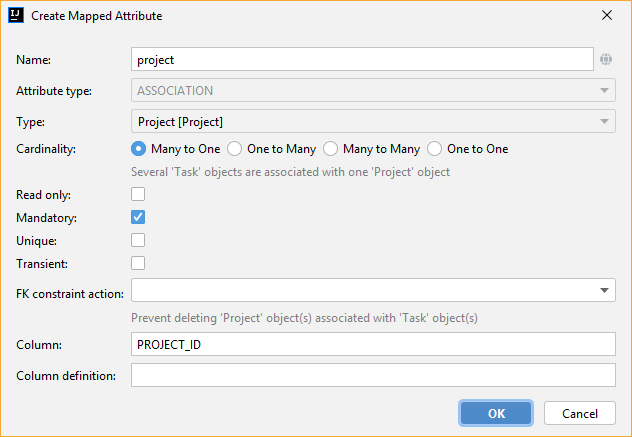Image resolution: width=632 pixels, height=437 pixels.
Task: Click the empty Column definition field
Action: 373,375
